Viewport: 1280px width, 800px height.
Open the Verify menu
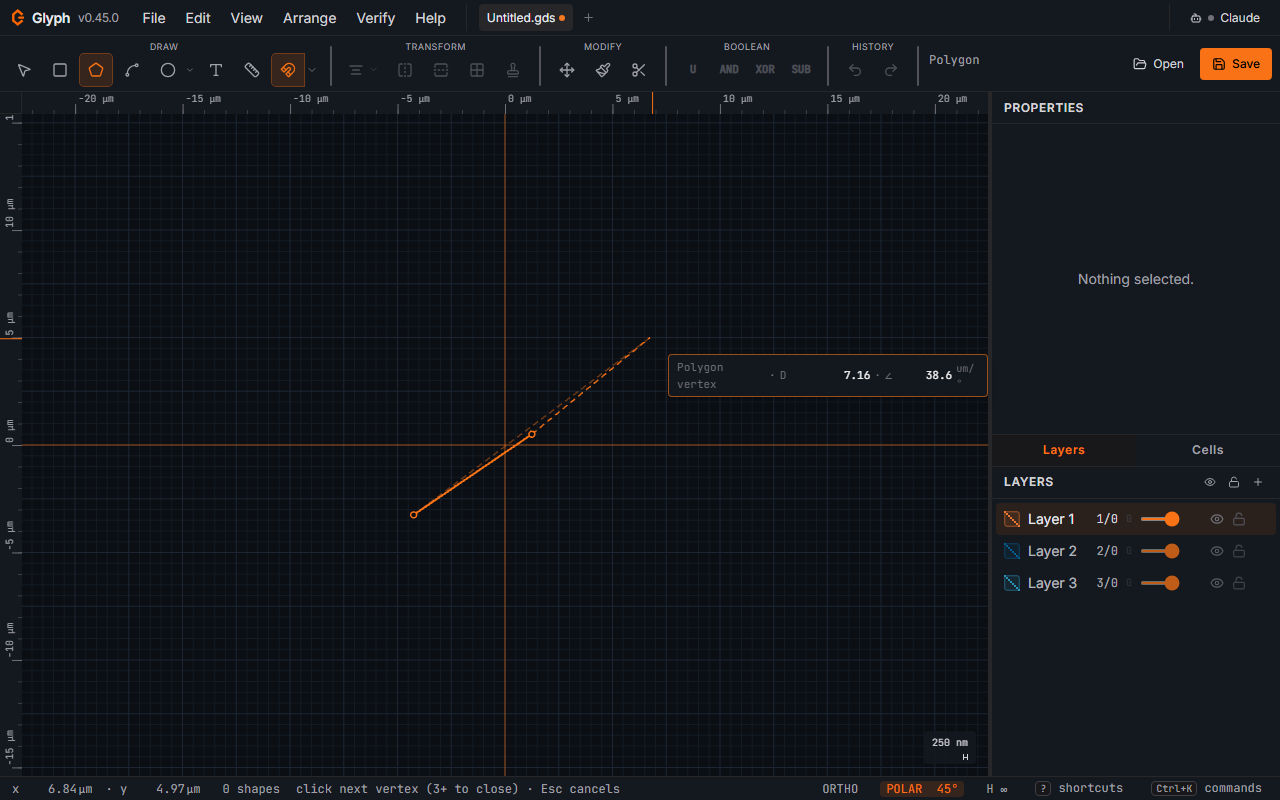pyautogui.click(x=376, y=18)
